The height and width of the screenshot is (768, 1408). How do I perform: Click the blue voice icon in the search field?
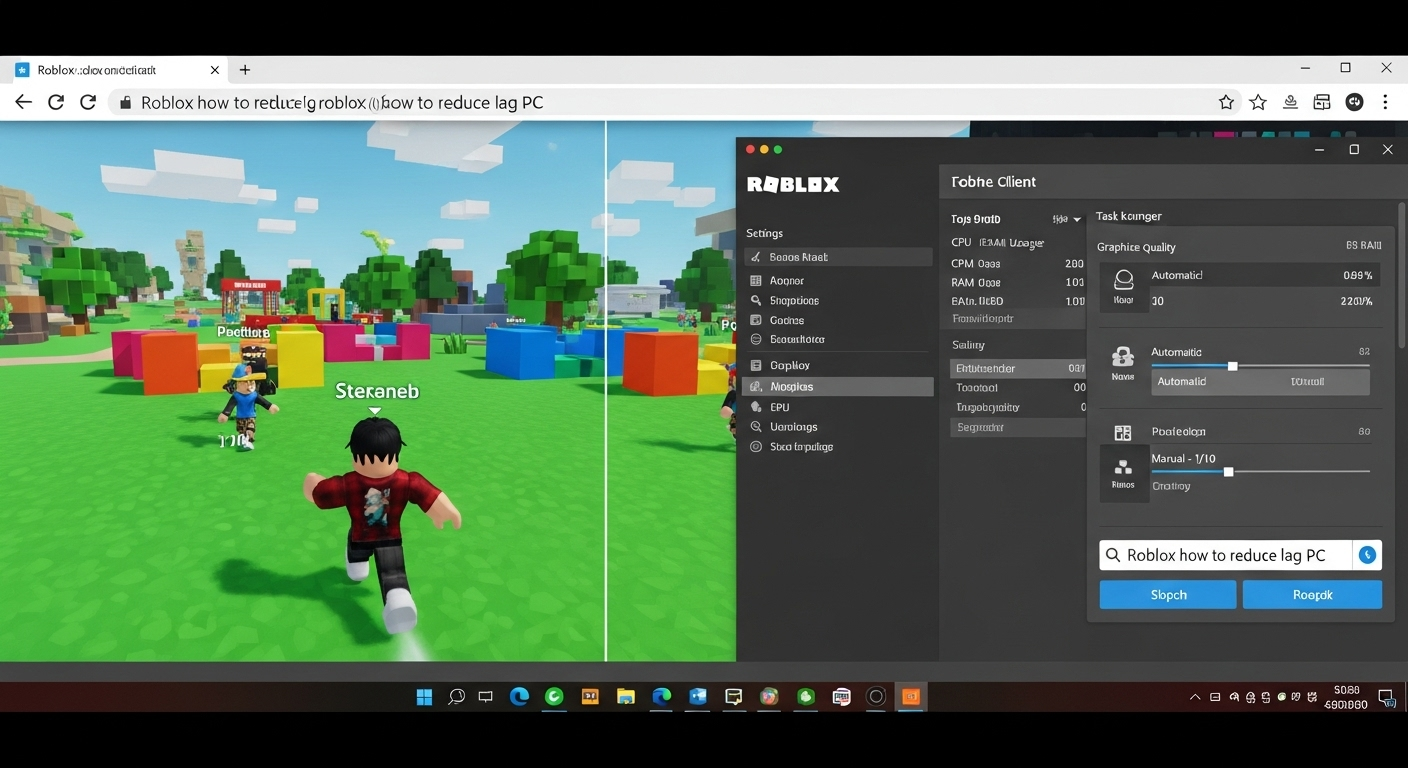coord(1367,554)
